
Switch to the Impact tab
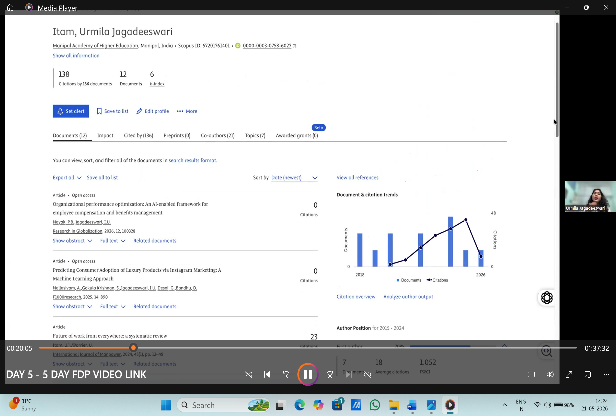pos(105,135)
